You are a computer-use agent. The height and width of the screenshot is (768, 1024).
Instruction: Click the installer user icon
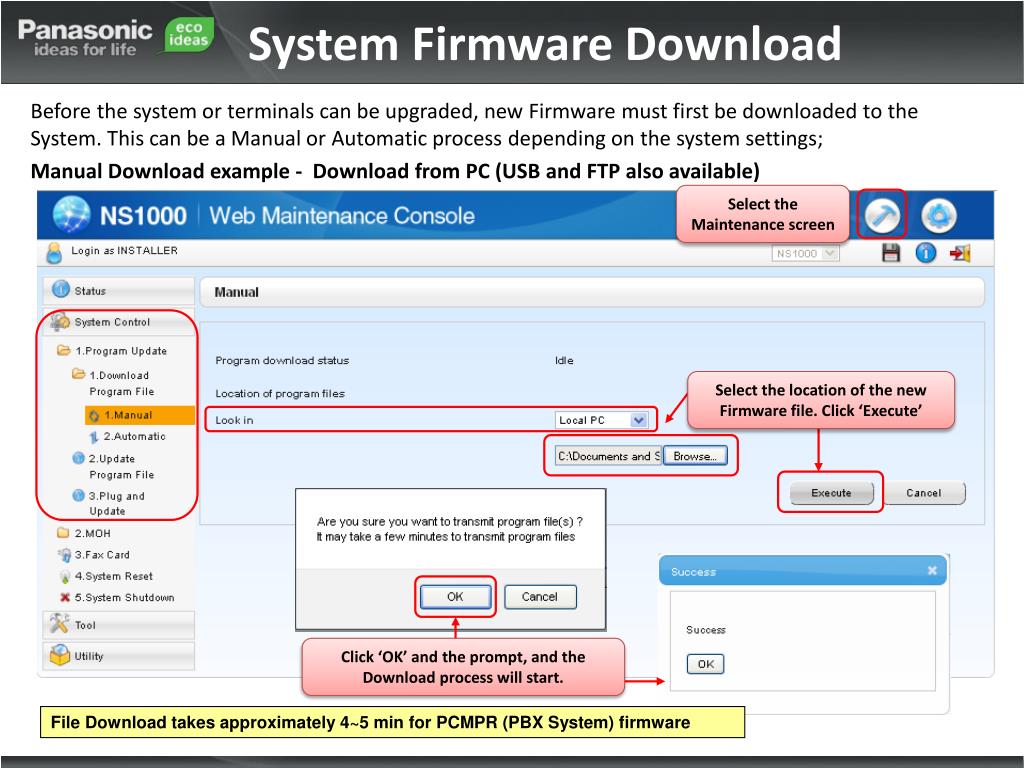55,252
